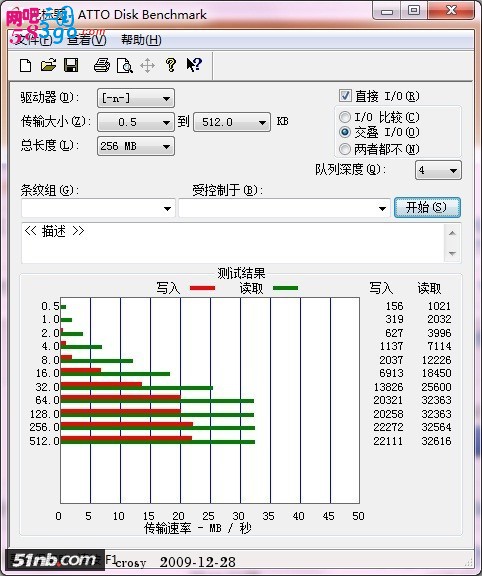Save results with the floppy disk icon
The image size is (482, 576).
coord(71,65)
